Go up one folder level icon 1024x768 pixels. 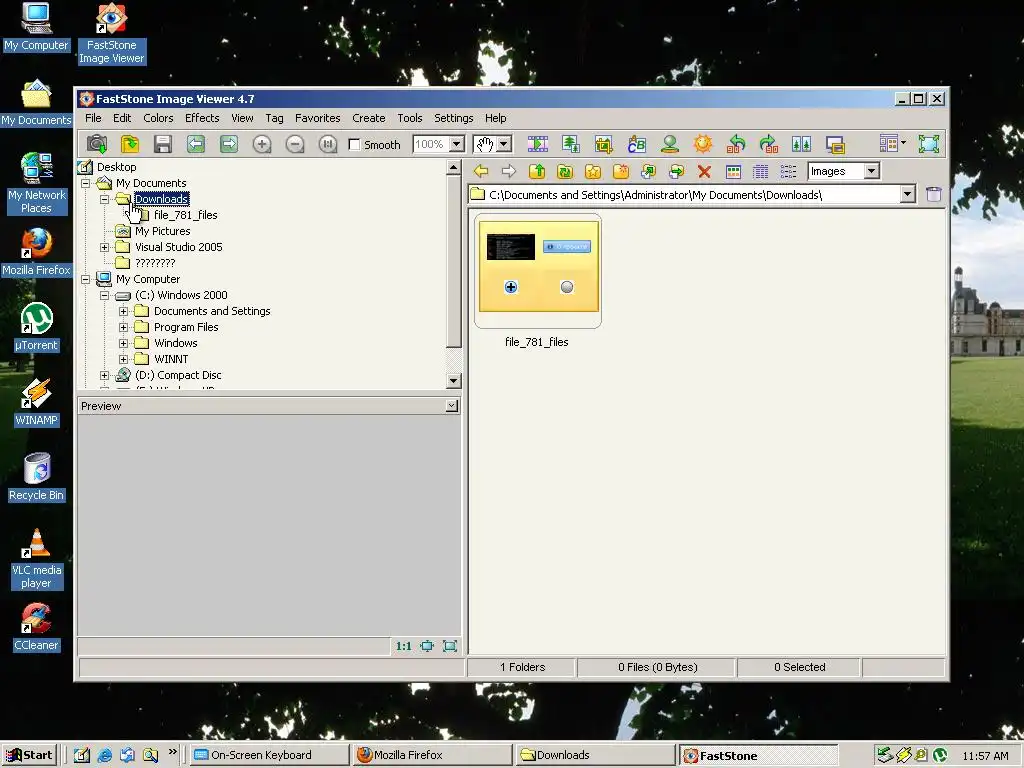[537, 171]
